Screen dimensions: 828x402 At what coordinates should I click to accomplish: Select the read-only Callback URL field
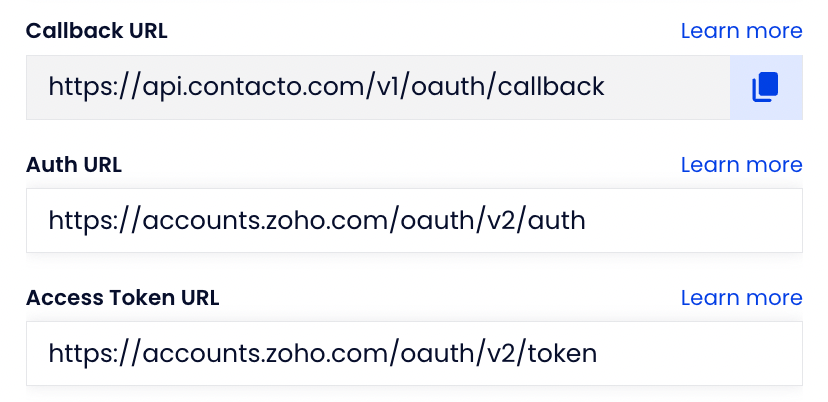coord(378,87)
